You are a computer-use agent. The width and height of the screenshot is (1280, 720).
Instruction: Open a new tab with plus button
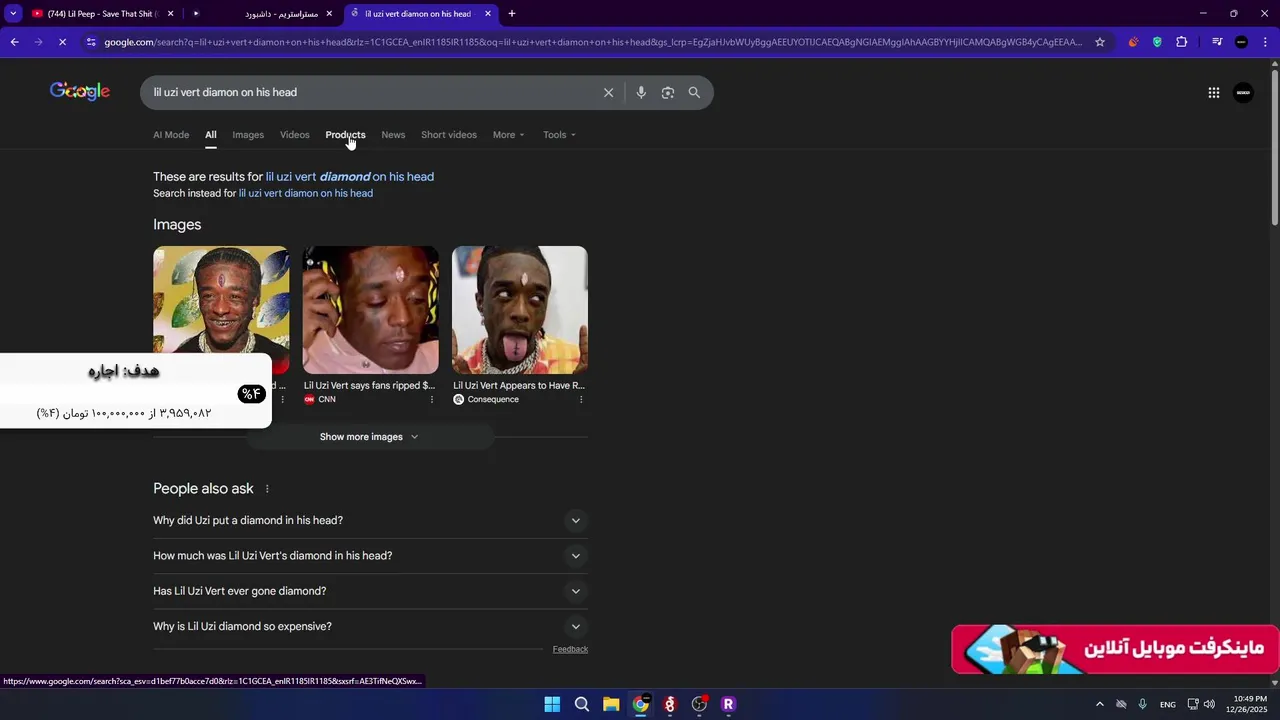512,14
